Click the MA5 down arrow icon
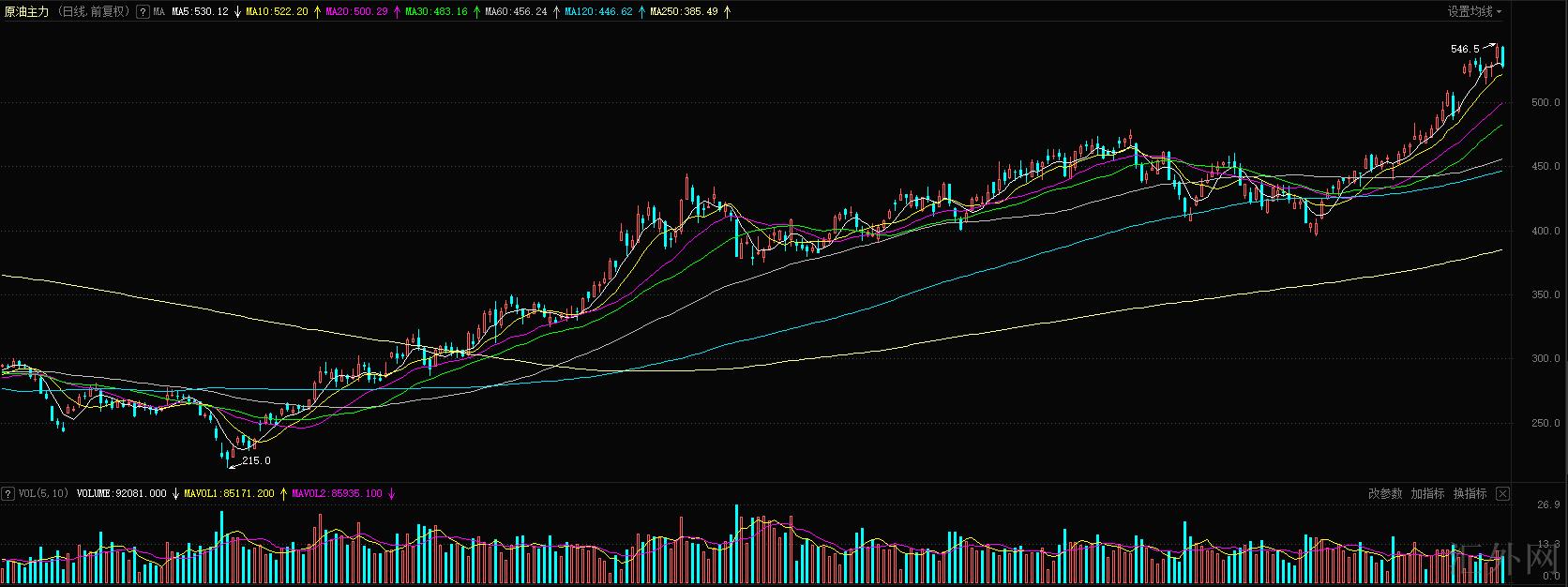 coord(237,12)
